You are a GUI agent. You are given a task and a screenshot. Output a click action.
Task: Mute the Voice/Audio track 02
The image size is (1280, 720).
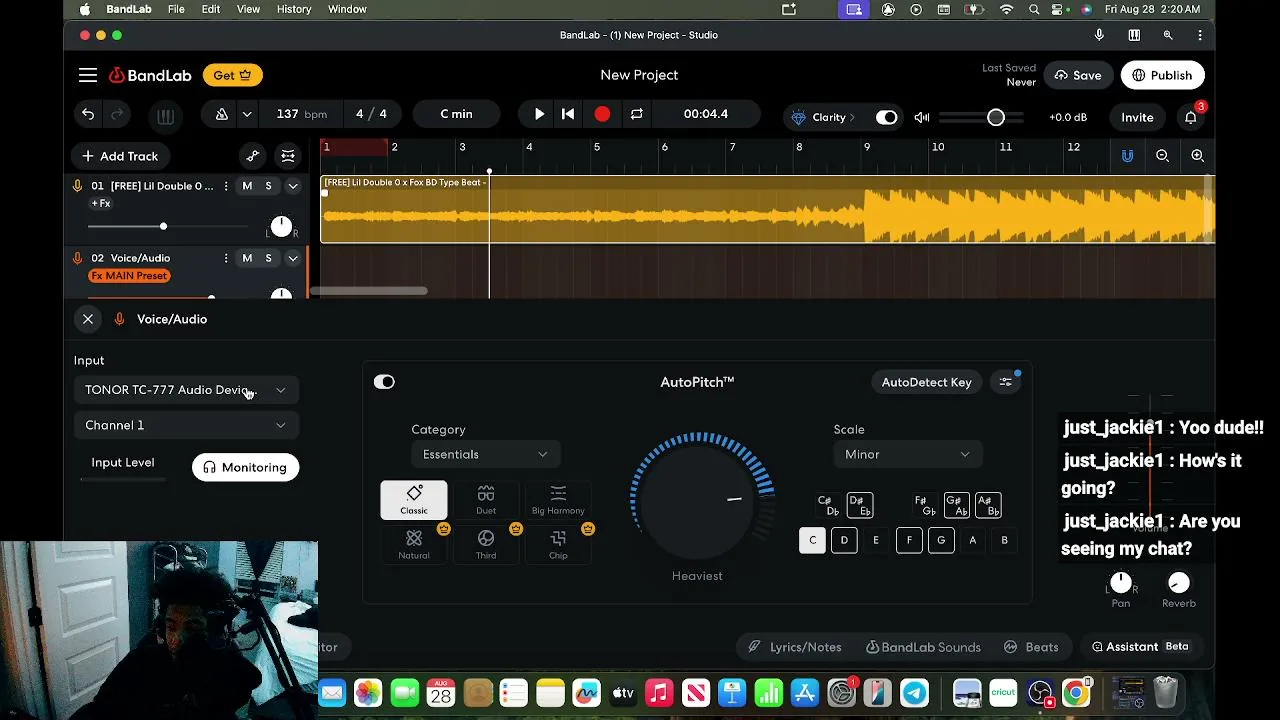[x=247, y=258]
